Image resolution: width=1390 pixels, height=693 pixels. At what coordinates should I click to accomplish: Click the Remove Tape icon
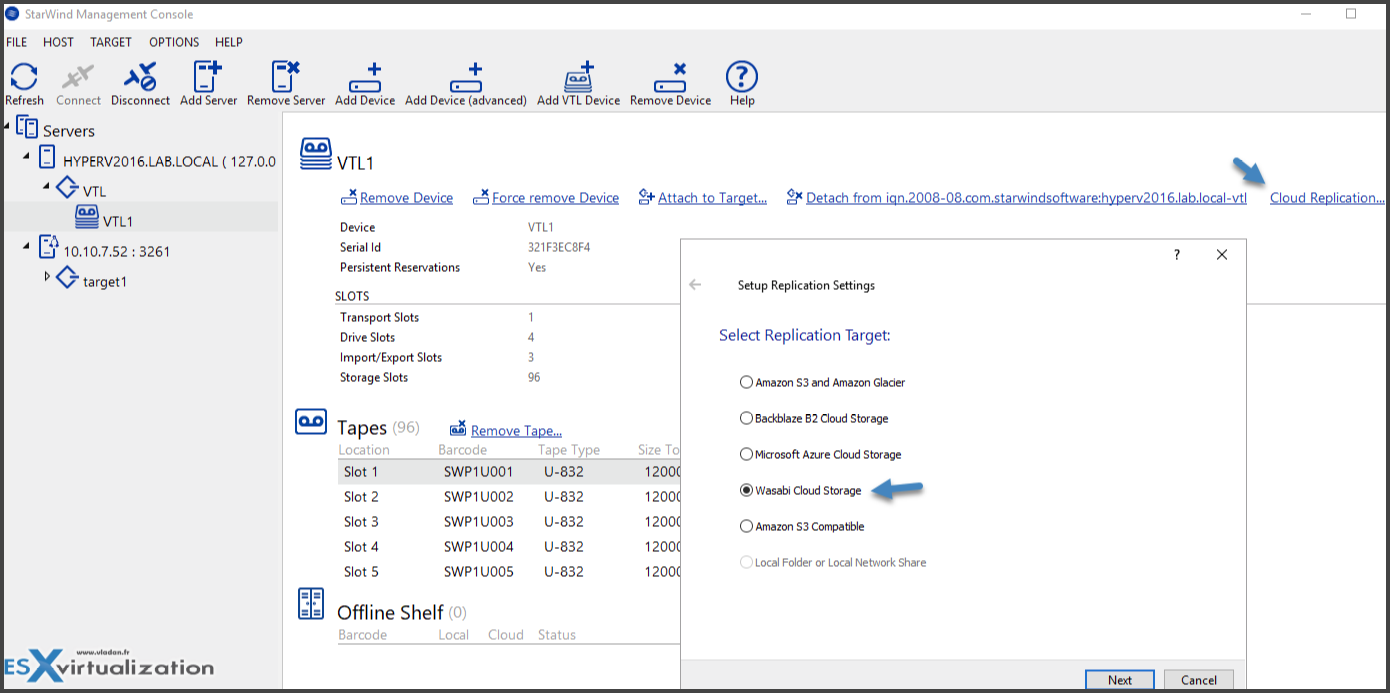pyautogui.click(x=458, y=428)
